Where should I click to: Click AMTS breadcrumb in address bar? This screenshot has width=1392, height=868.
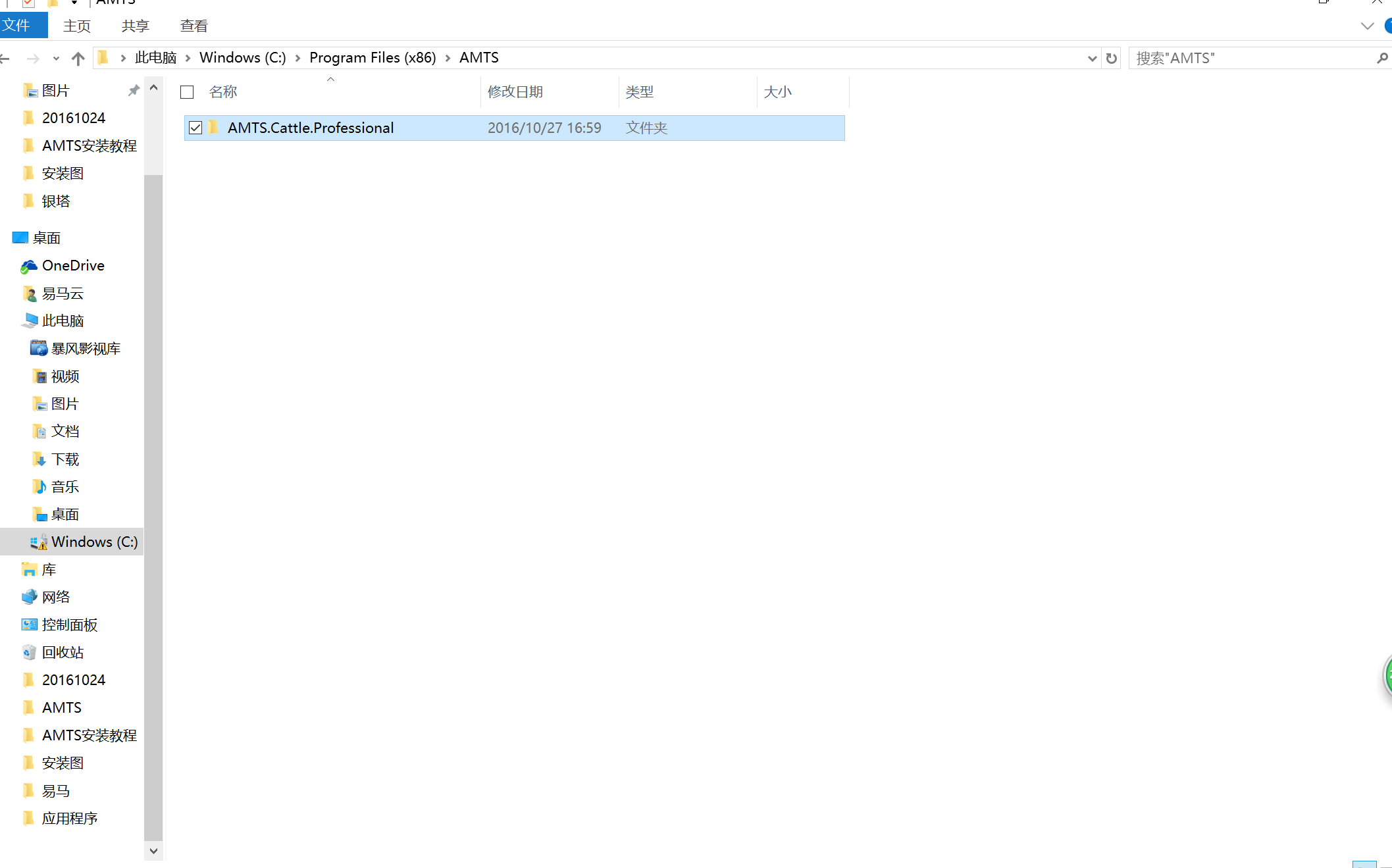(479, 58)
